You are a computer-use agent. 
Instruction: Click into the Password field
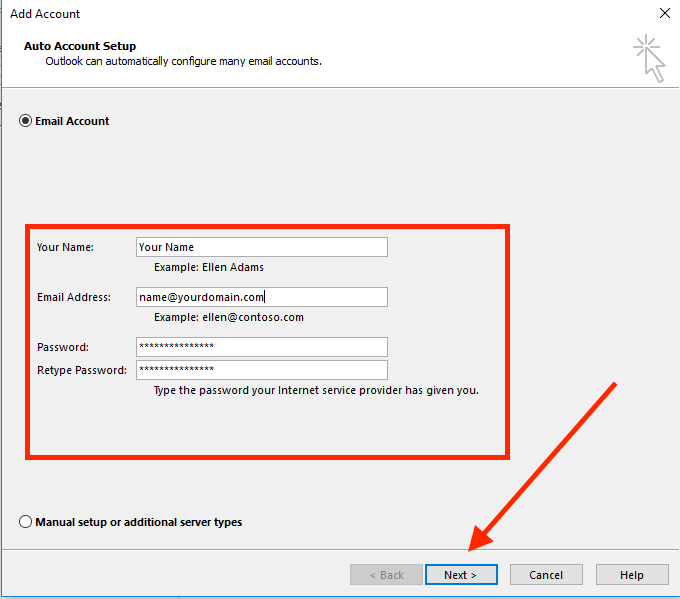tap(261, 347)
